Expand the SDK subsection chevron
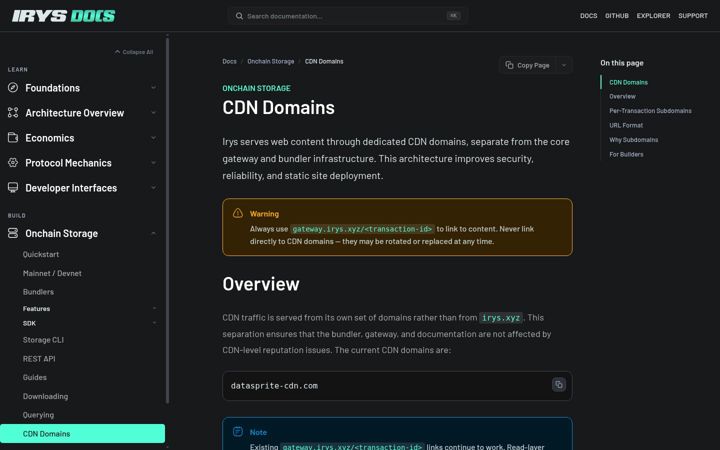Screen dimensions: 720x450 [154, 323]
